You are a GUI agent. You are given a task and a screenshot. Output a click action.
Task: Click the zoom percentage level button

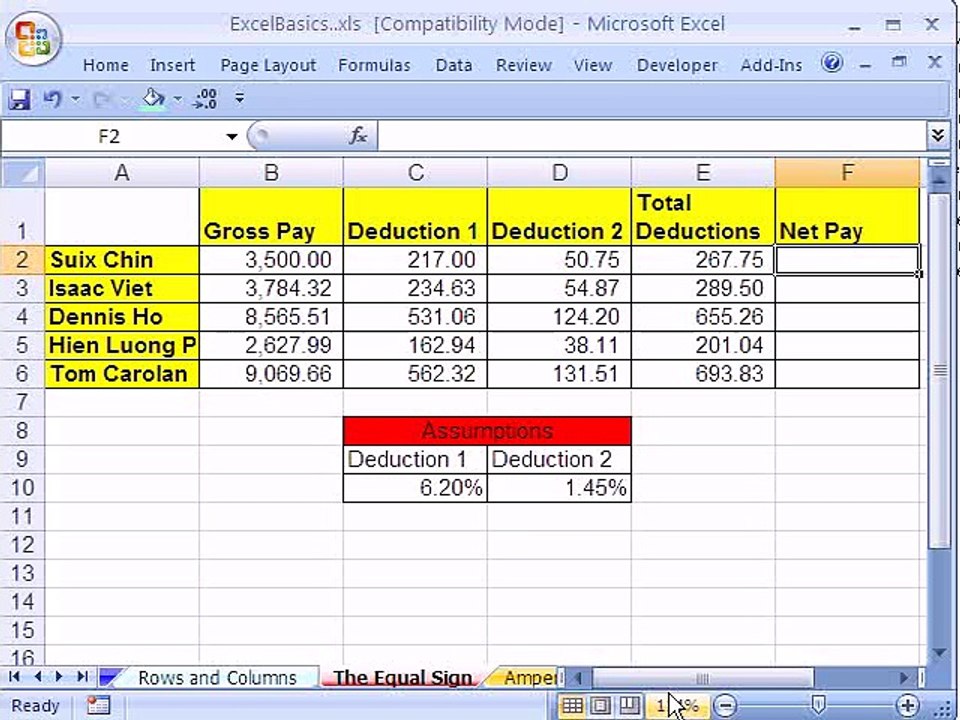point(677,705)
